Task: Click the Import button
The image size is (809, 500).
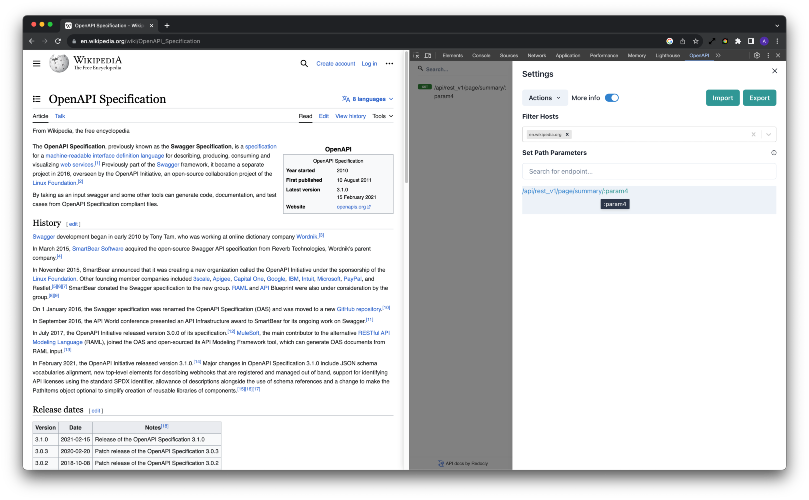Action: pyautogui.click(x=723, y=98)
